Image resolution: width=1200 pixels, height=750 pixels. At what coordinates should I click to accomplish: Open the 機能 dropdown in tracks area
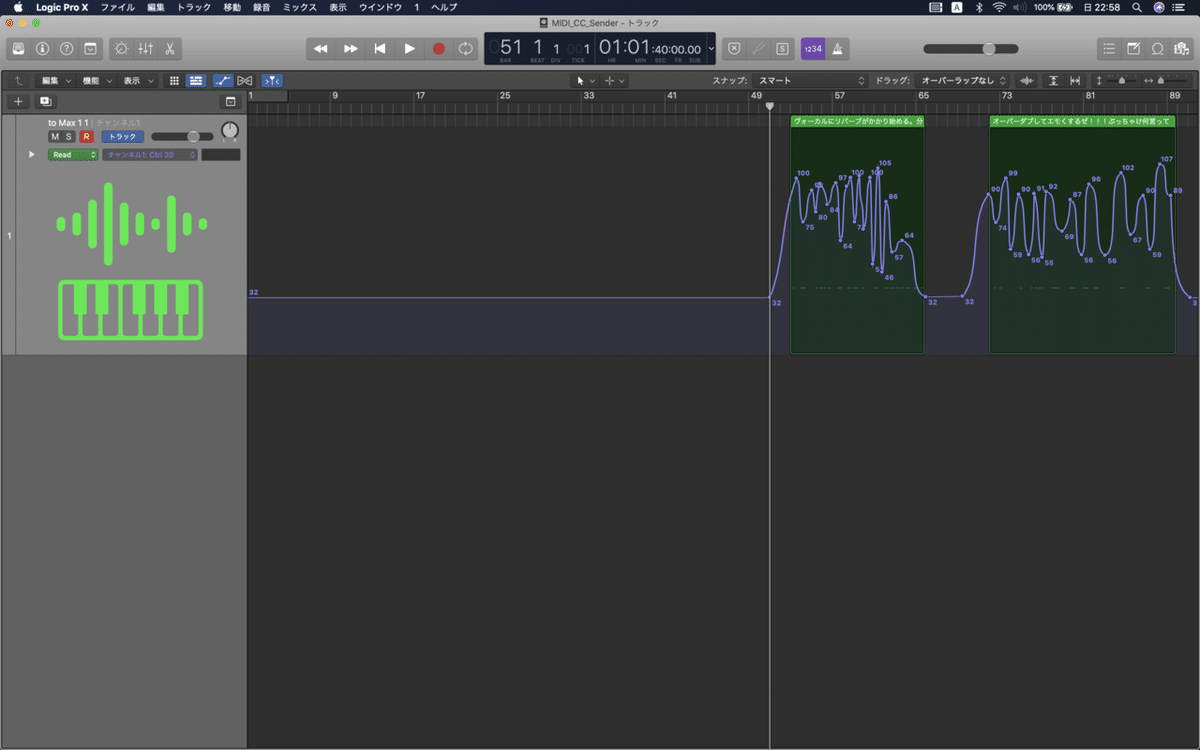pos(97,80)
